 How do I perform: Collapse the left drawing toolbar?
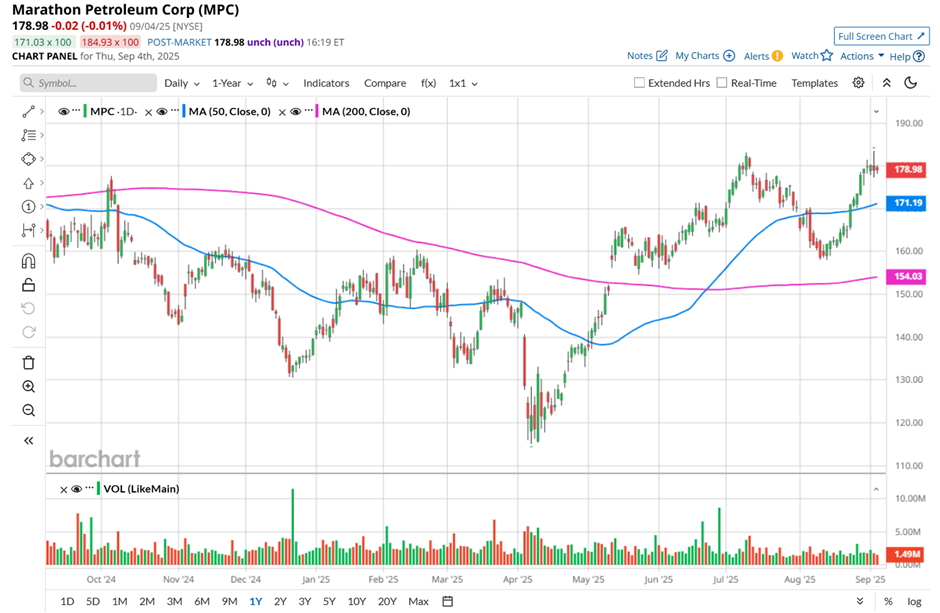28,440
